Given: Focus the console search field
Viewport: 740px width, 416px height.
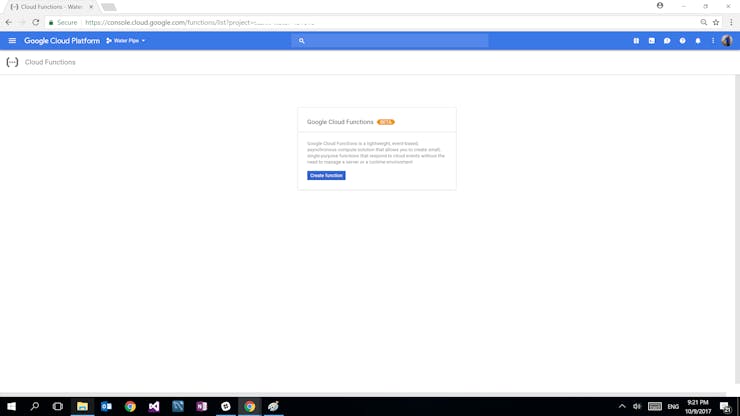Looking at the screenshot, I should 390,41.
